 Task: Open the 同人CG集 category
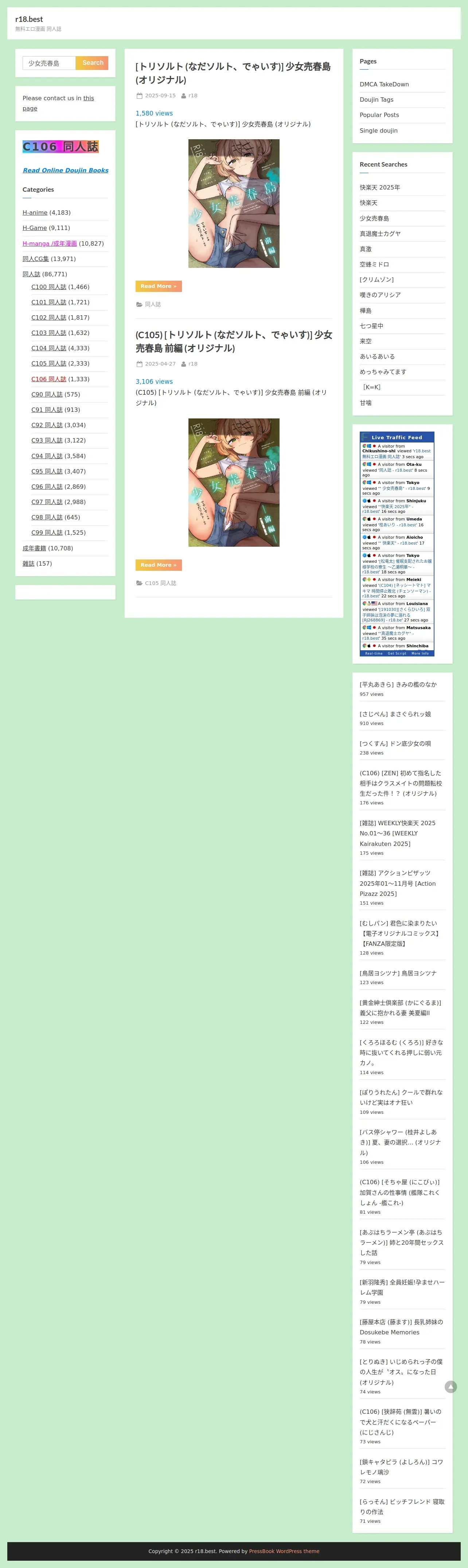[35, 259]
